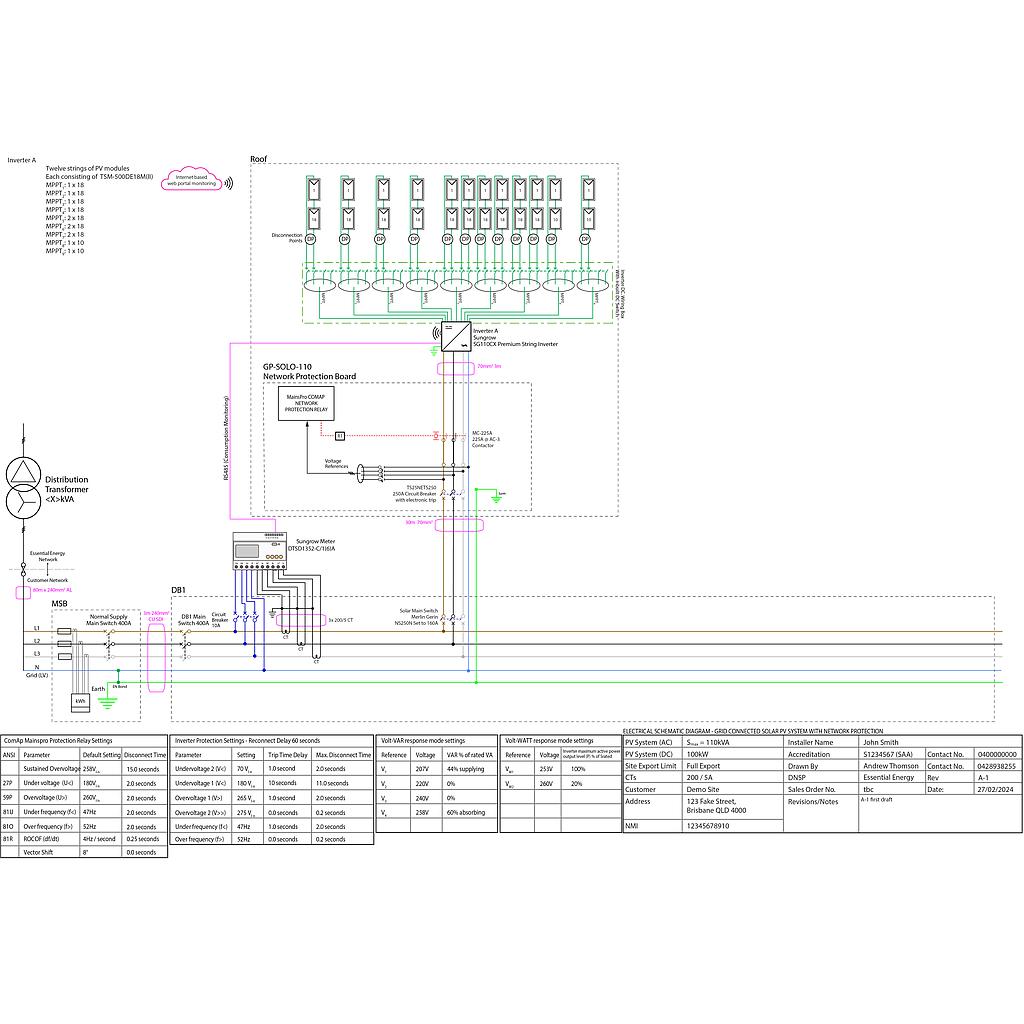Click the MainsPro COMAP network protection relay box

point(306,404)
